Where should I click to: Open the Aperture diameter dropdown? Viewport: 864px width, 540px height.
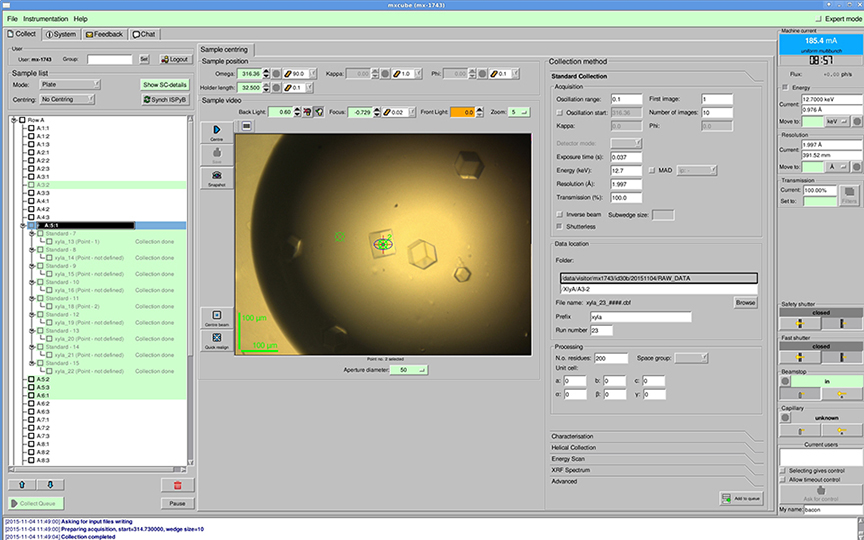tap(408, 370)
